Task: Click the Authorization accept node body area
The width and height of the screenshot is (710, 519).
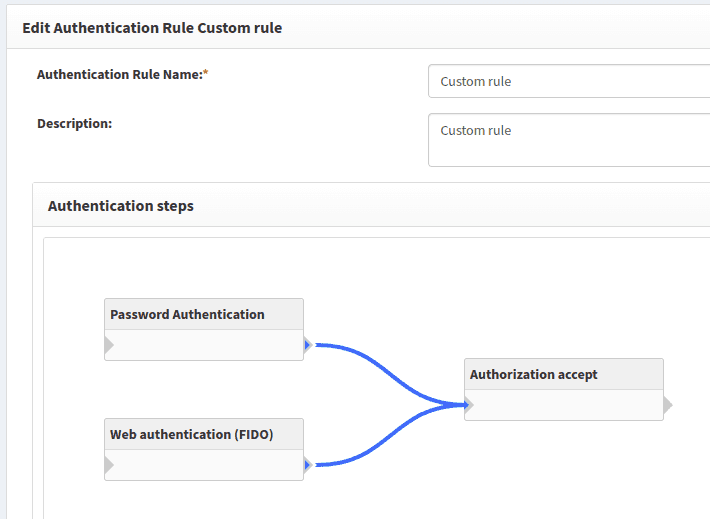Action: (x=564, y=405)
